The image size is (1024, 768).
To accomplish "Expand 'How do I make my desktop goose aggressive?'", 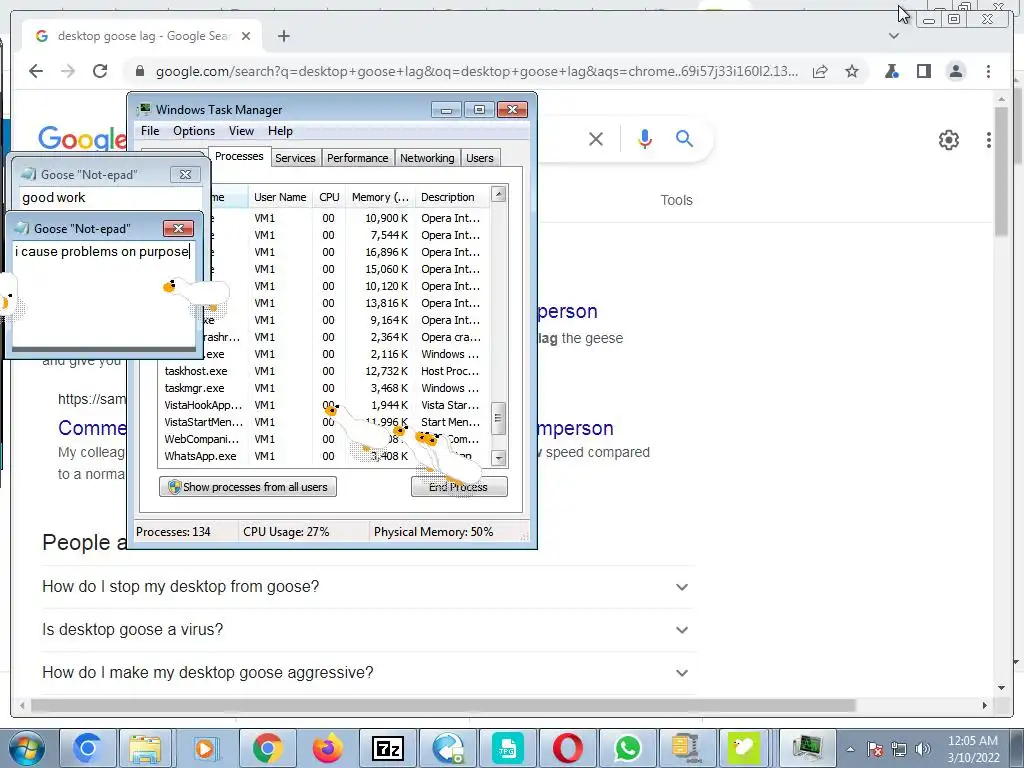I will (368, 673).
